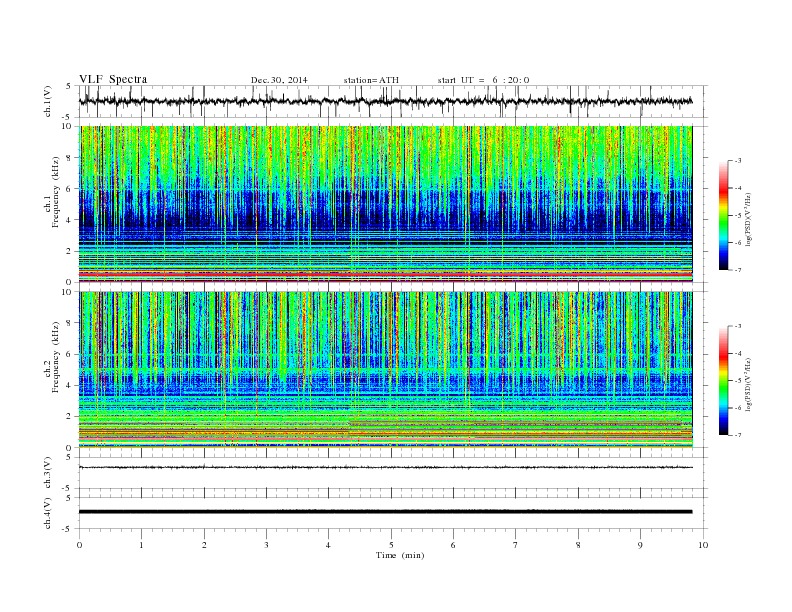Click inside the ch.2 spectrogram panel

pyautogui.click(x=385, y=370)
